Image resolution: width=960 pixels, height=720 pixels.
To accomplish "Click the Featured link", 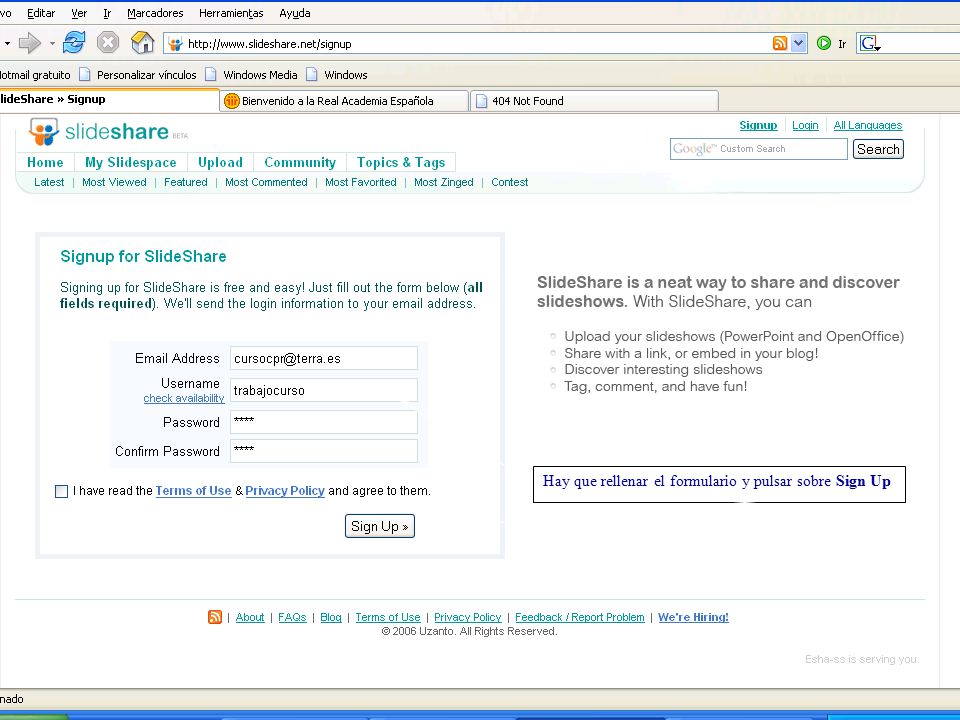I will point(186,182).
